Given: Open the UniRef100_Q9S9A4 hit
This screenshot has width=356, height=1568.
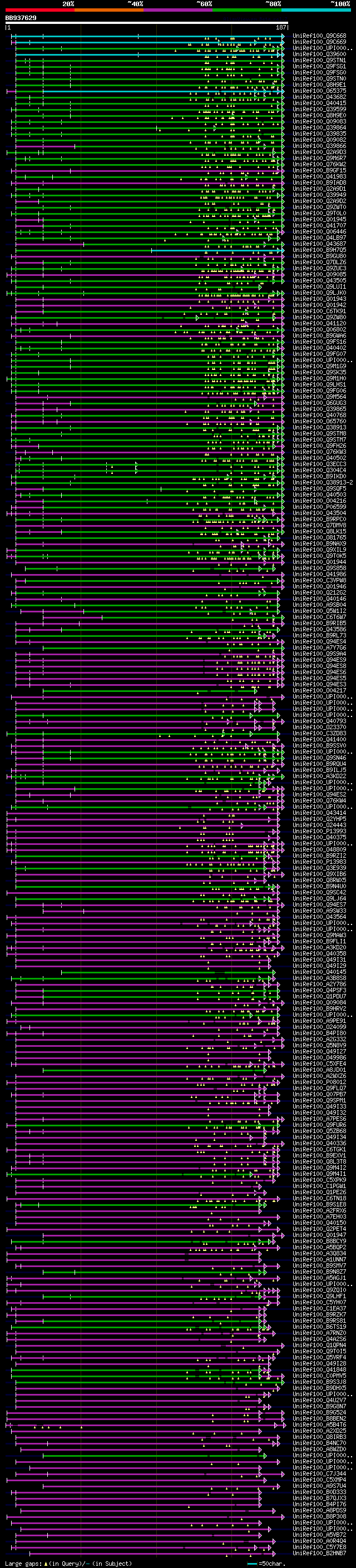Looking at the screenshot, I should click(319, 654).
